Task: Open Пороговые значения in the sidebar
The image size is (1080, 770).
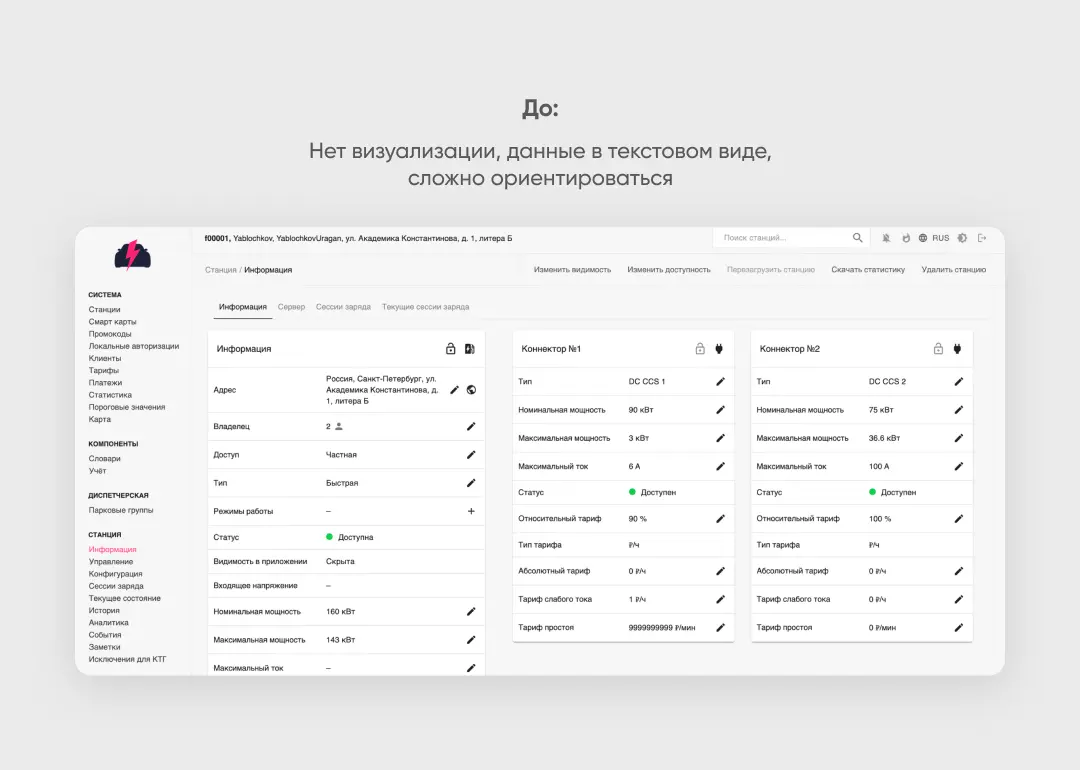Action: pyautogui.click(x=127, y=407)
